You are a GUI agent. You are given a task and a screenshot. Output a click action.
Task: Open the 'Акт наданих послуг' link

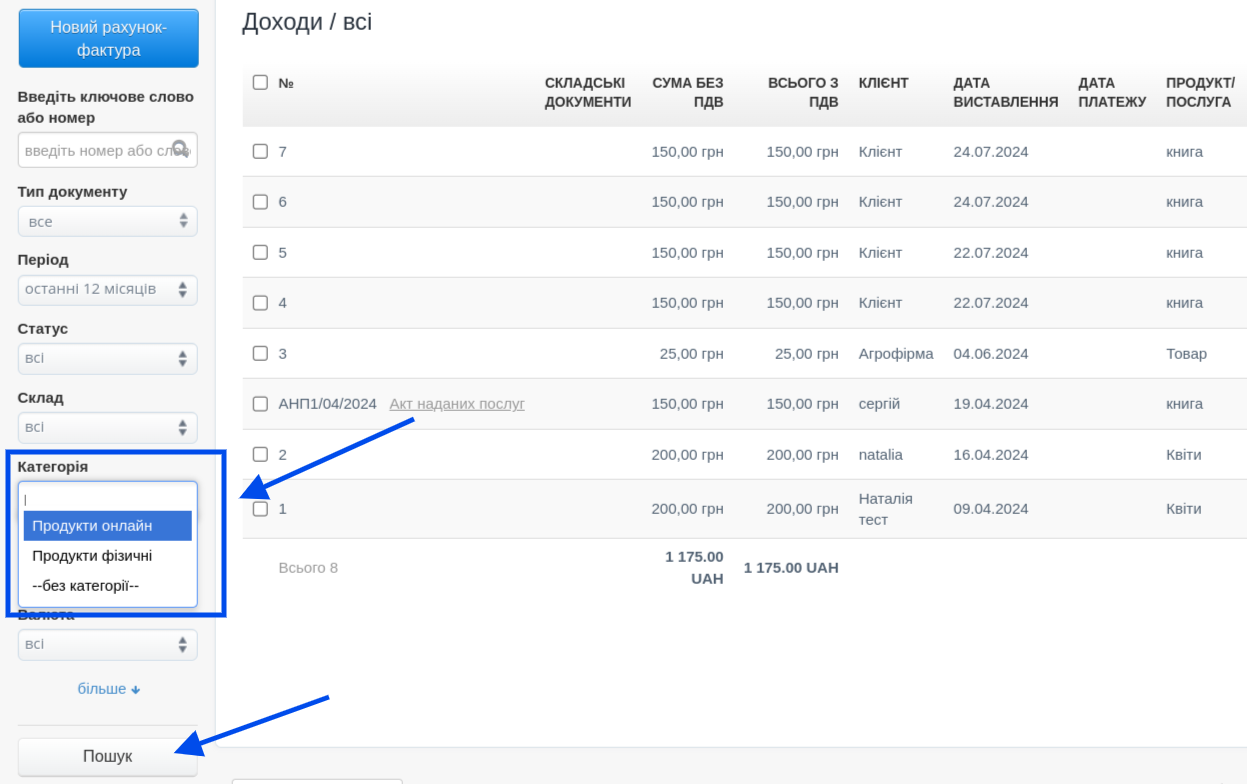pos(456,404)
